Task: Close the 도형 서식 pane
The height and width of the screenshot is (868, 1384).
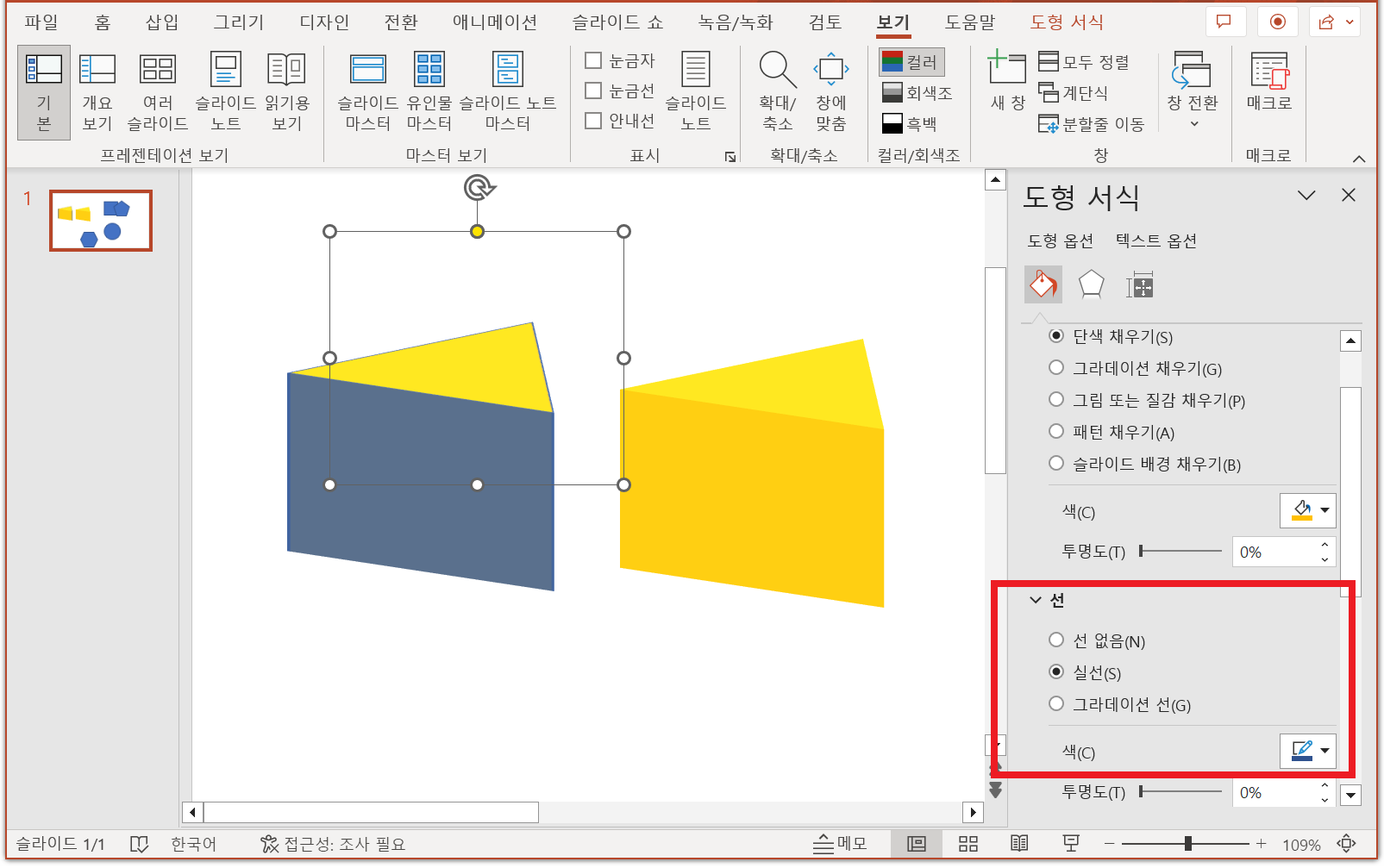Action: pos(1349,196)
